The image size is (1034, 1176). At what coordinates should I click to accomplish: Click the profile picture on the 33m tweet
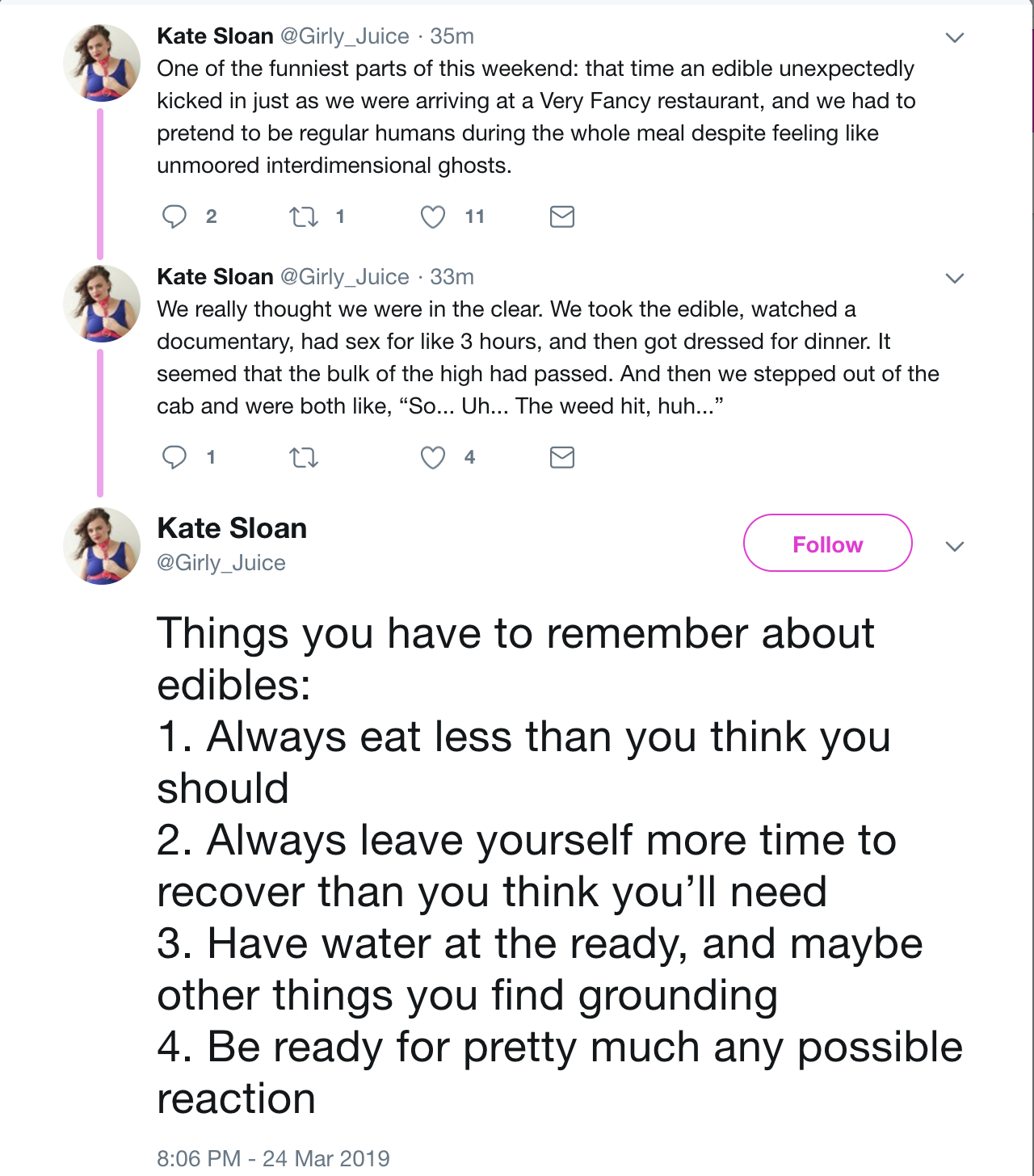[102, 304]
